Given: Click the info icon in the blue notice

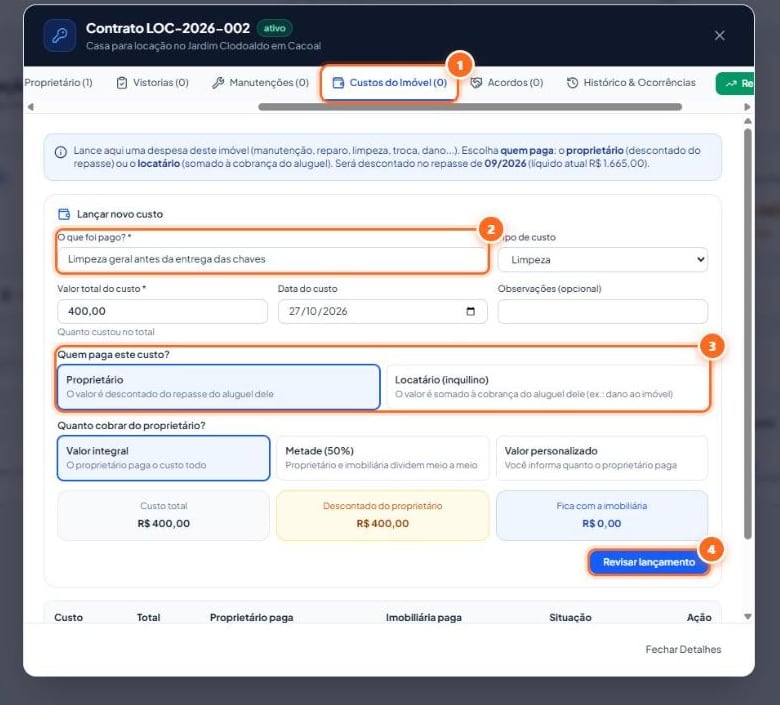Looking at the screenshot, I should click(61, 152).
